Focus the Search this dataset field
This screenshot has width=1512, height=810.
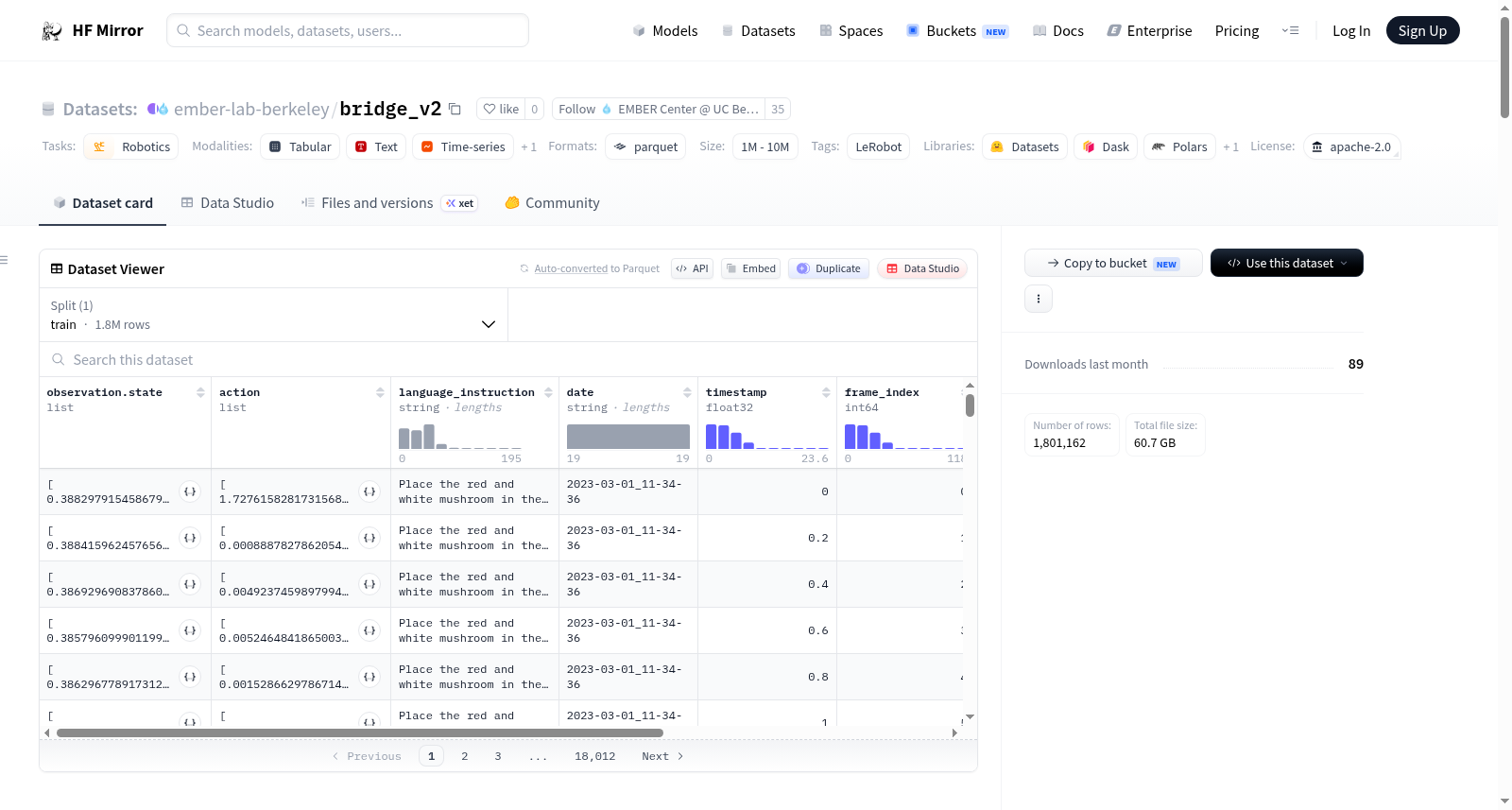[508, 359]
